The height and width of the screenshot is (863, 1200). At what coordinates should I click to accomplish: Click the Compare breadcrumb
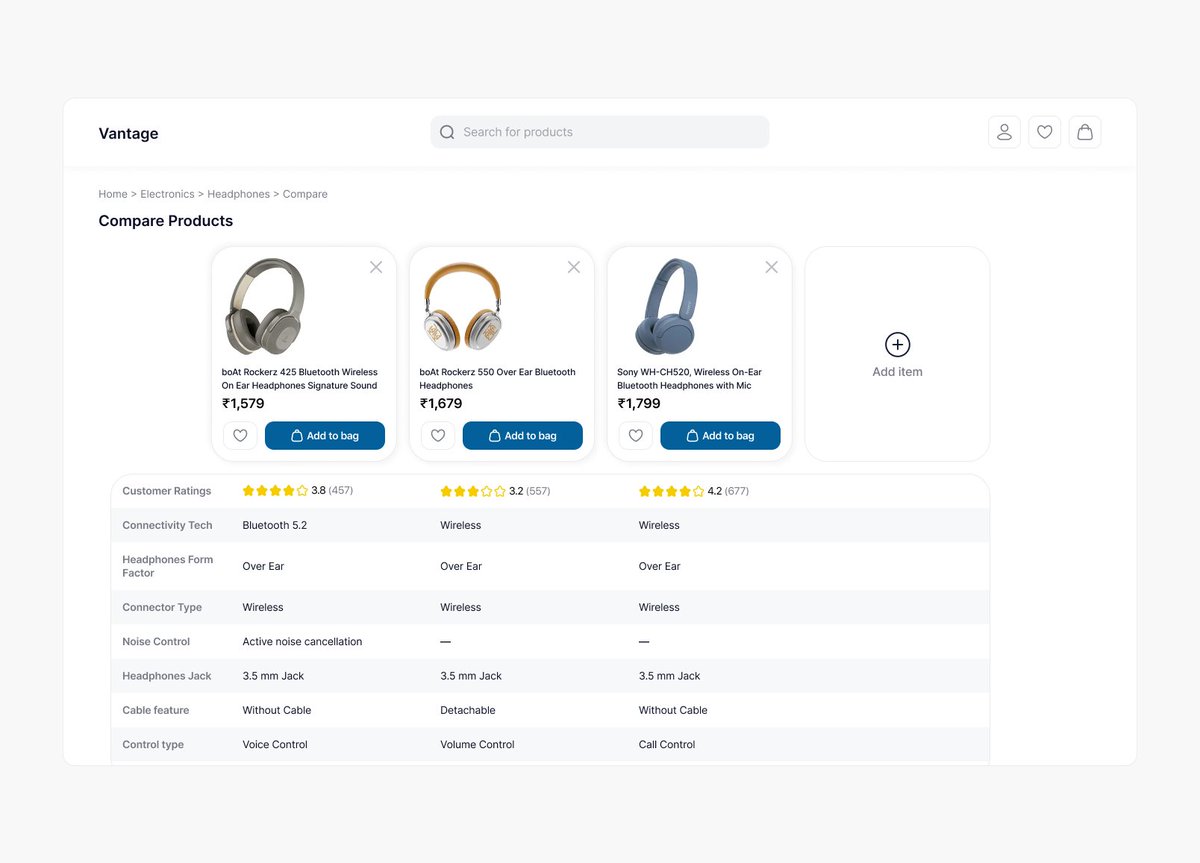click(305, 194)
